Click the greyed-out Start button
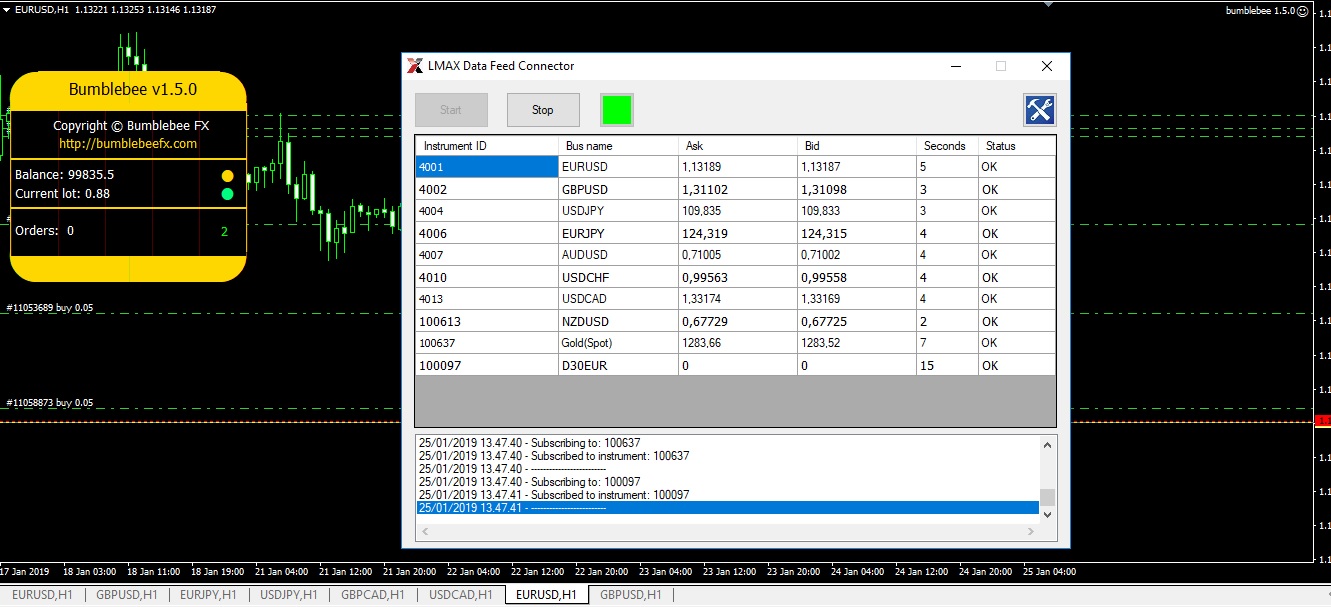This screenshot has width=1331, height=607. pyautogui.click(x=451, y=110)
